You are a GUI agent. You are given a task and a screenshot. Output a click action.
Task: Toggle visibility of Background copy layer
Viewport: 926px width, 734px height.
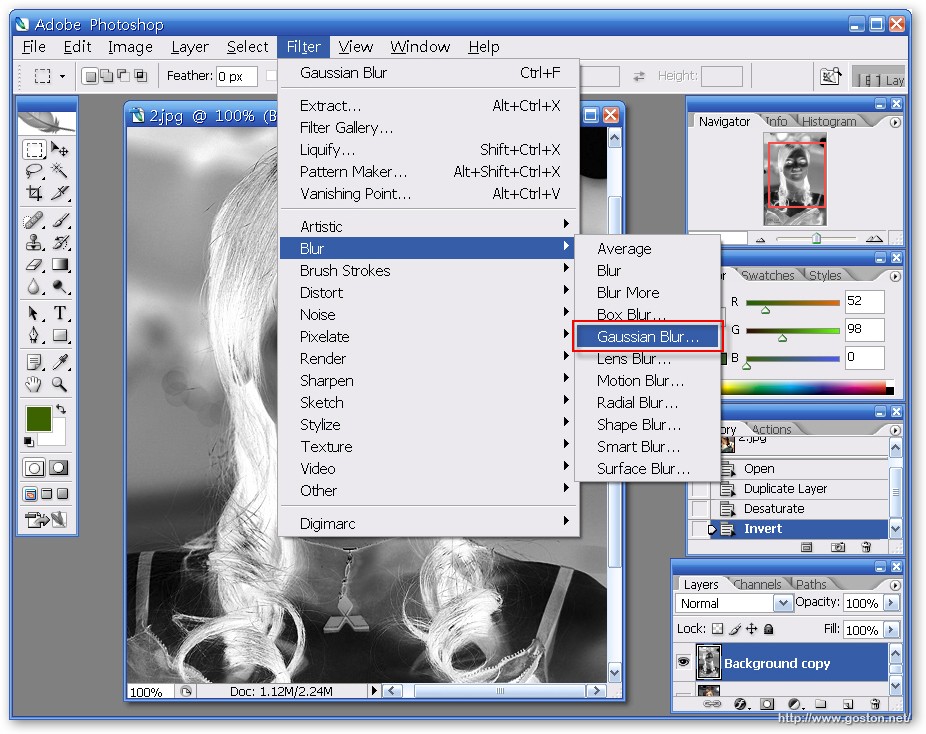(x=683, y=661)
